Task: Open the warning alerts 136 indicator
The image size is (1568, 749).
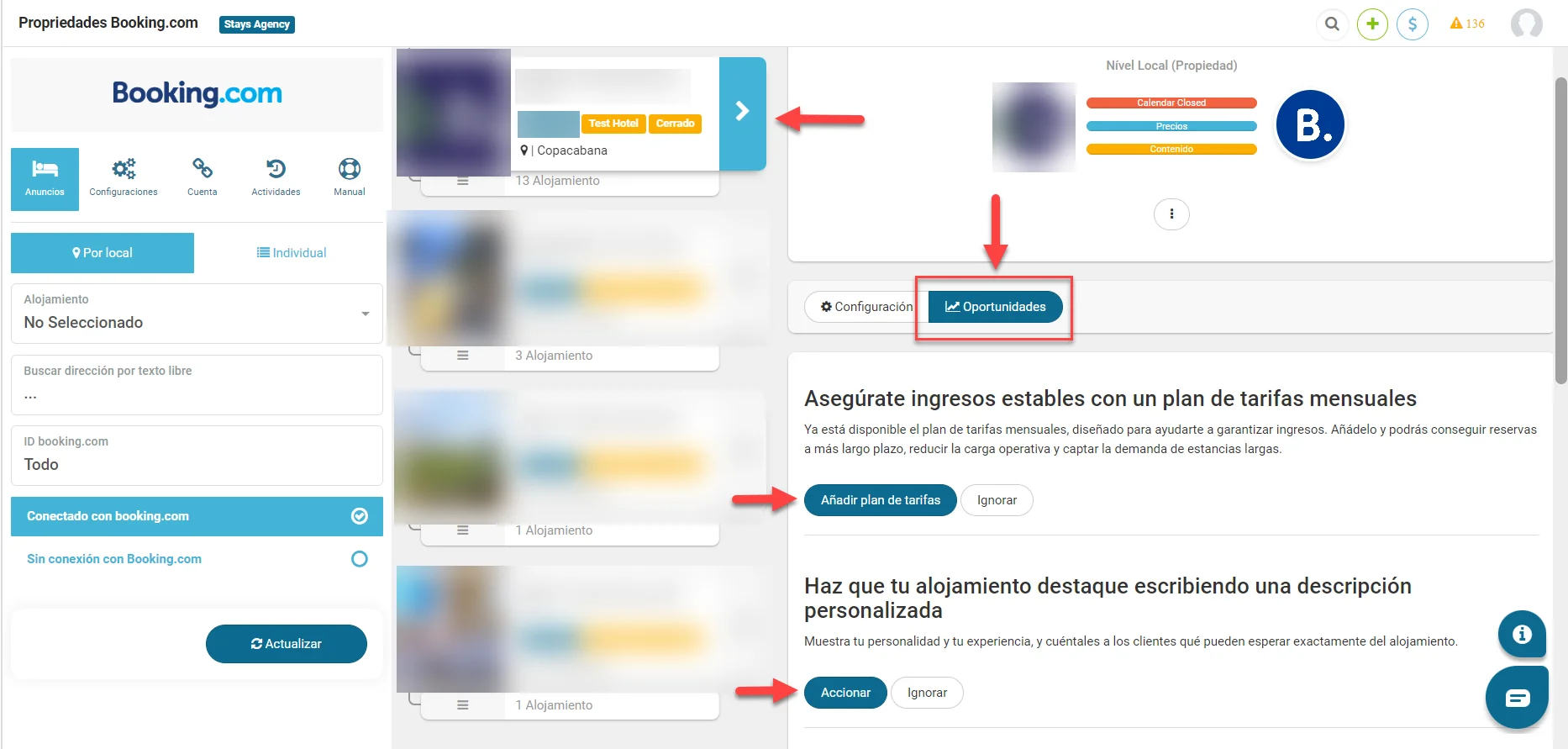Action: point(1467,24)
